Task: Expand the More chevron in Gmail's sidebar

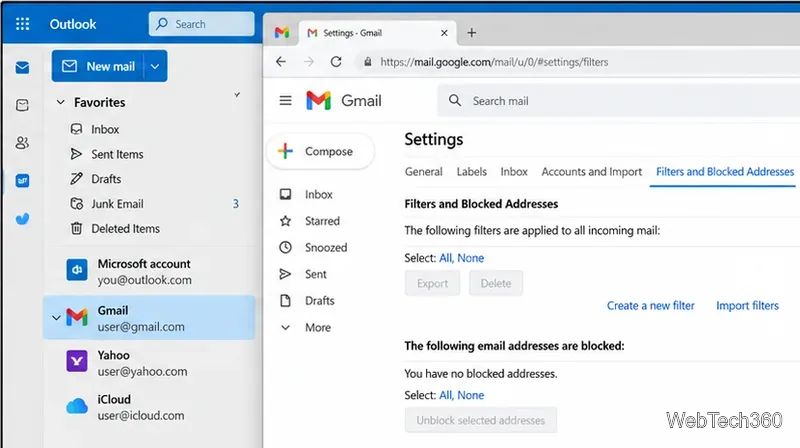Action: point(286,328)
